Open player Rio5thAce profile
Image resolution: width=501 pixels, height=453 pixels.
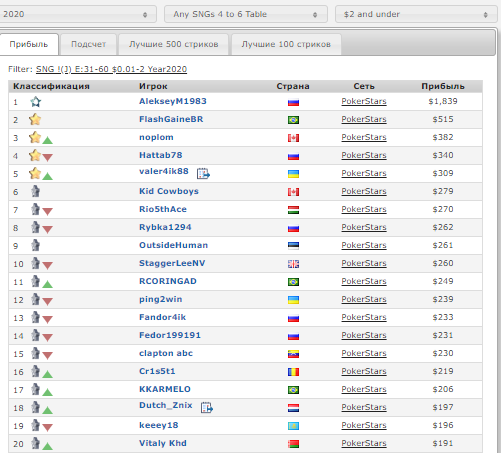tap(163, 209)
